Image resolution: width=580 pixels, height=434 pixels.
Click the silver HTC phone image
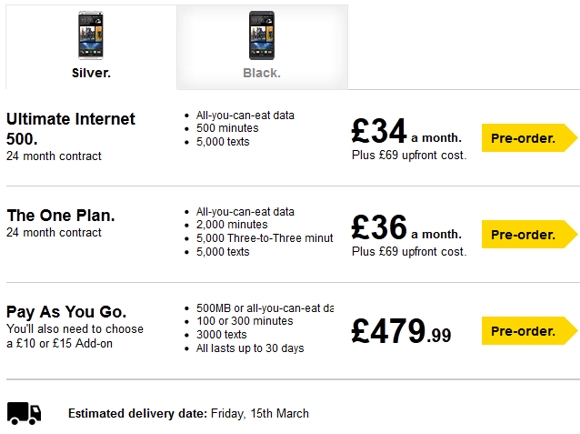click(x=91, y=35)
